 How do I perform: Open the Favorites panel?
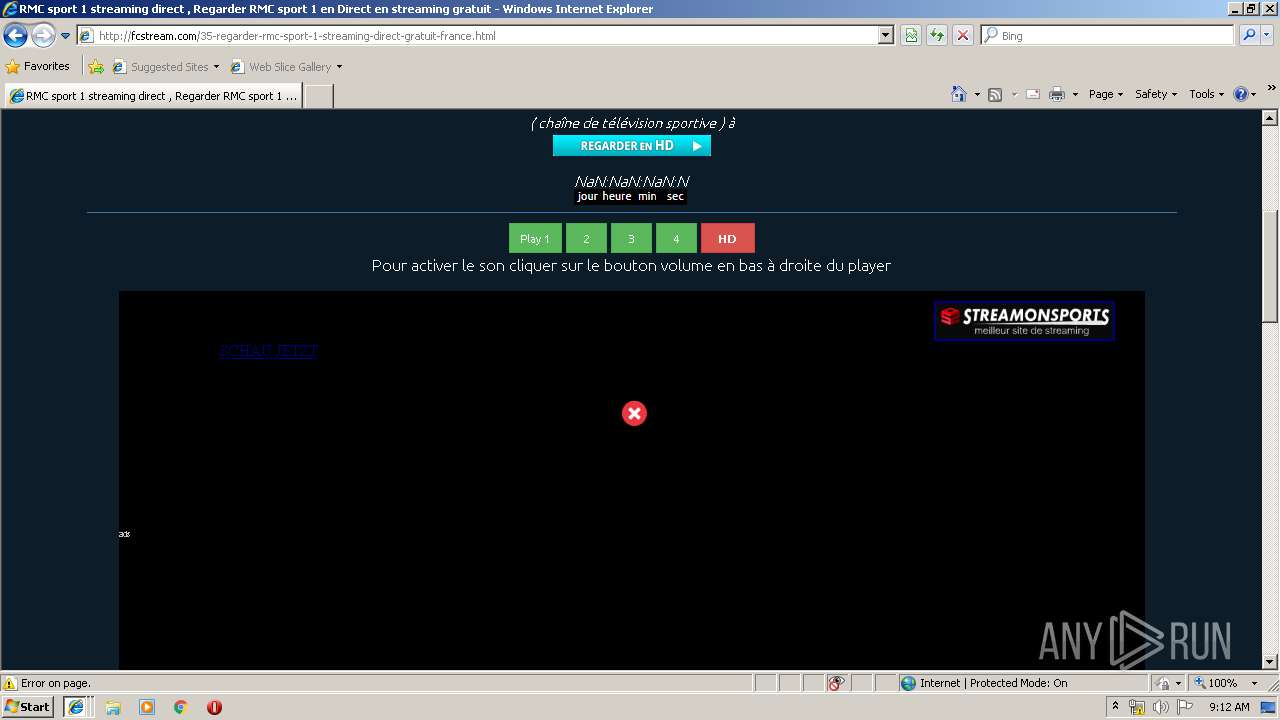pos(38,67)
